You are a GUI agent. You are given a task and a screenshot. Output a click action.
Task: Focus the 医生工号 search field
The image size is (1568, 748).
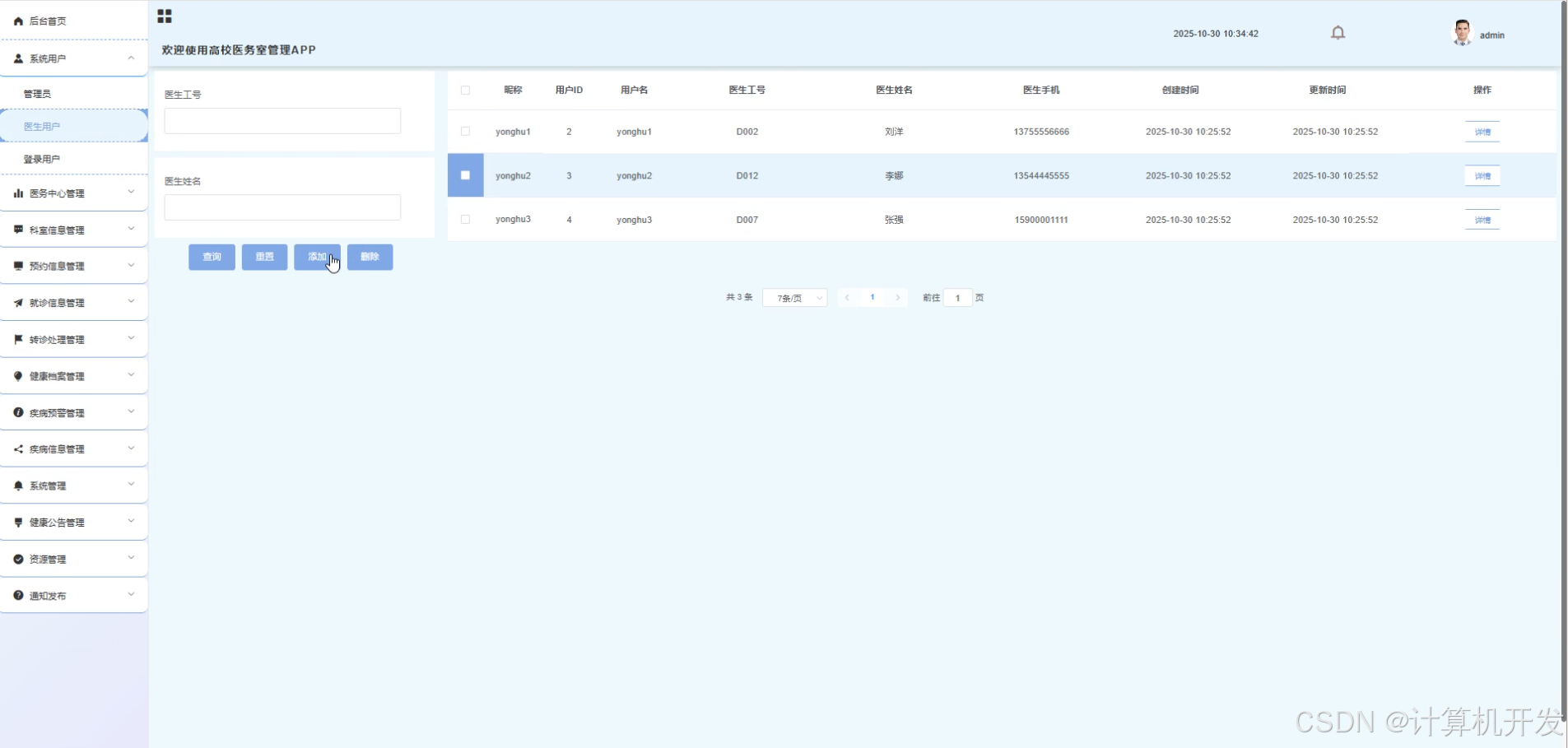(x=282, y=121)
